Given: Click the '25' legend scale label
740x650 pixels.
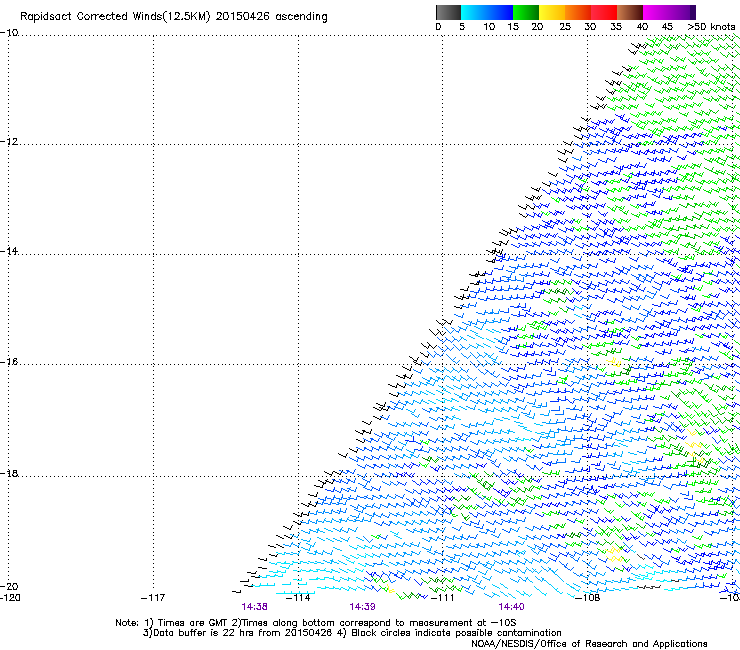Looking at the screenshot, I should point(564,27).
